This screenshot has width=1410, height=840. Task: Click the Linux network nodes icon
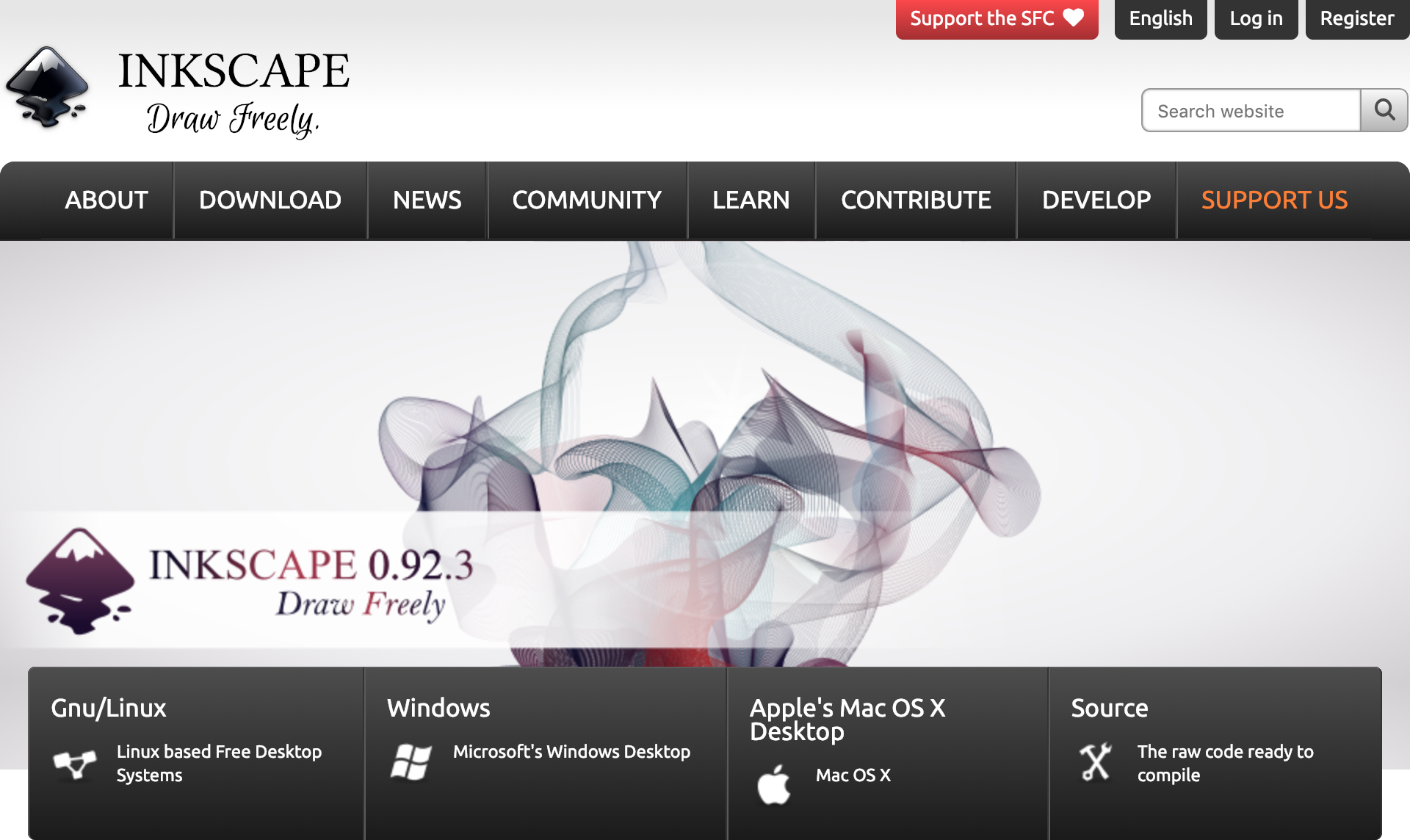pyautogui.click(x=75, y=764)
